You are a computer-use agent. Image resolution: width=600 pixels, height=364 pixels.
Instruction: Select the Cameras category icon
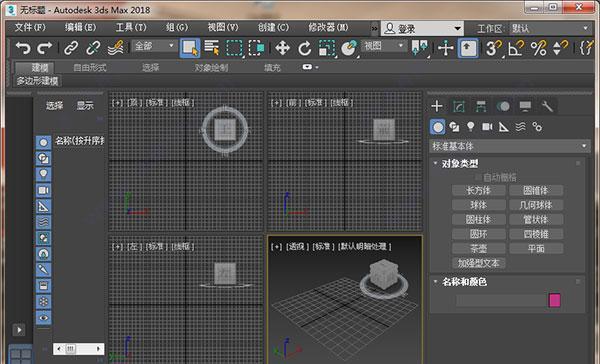487,127
